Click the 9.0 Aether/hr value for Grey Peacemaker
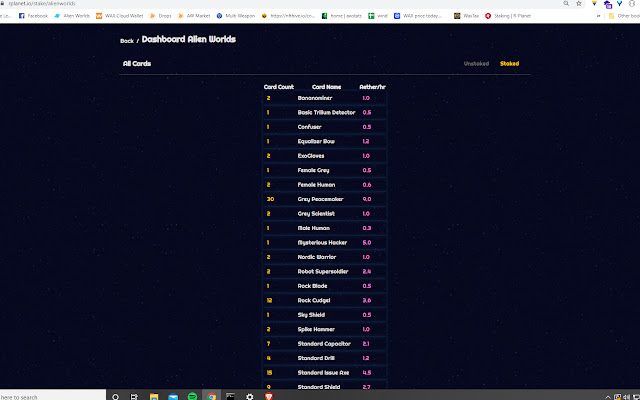The image size is (640, 400). coord(367,199)
